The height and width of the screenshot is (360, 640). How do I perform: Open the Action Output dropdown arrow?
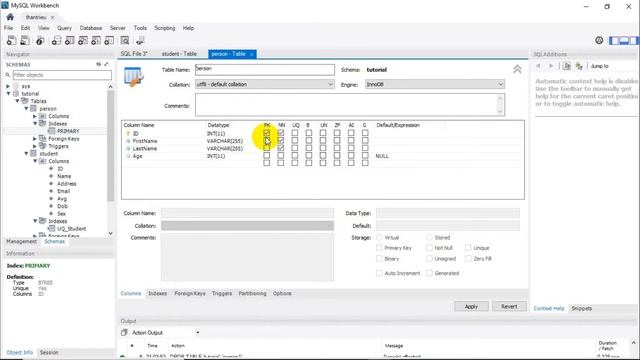[x=198, y=333]
